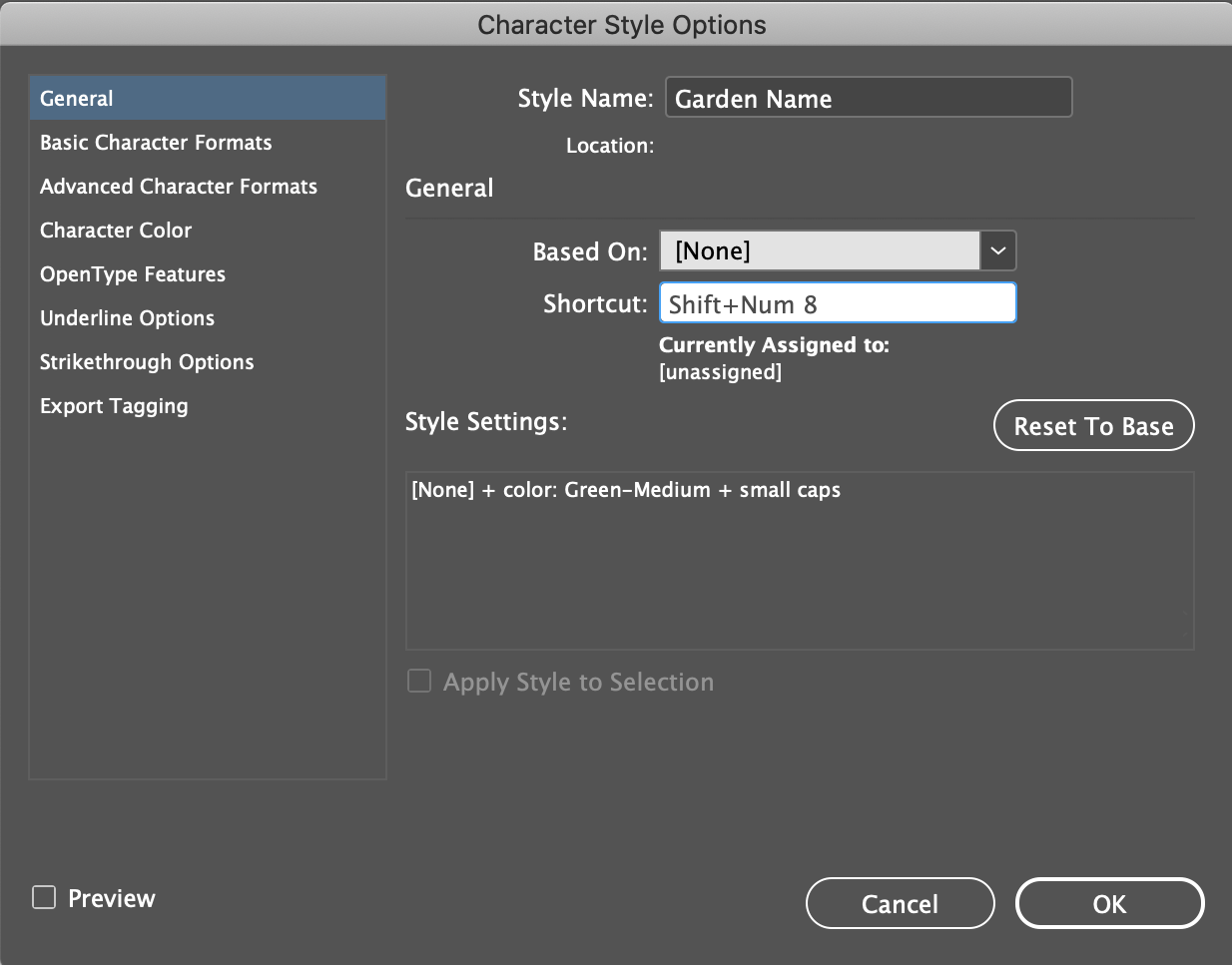Click the Character Style Options title bar

(616, 24)
